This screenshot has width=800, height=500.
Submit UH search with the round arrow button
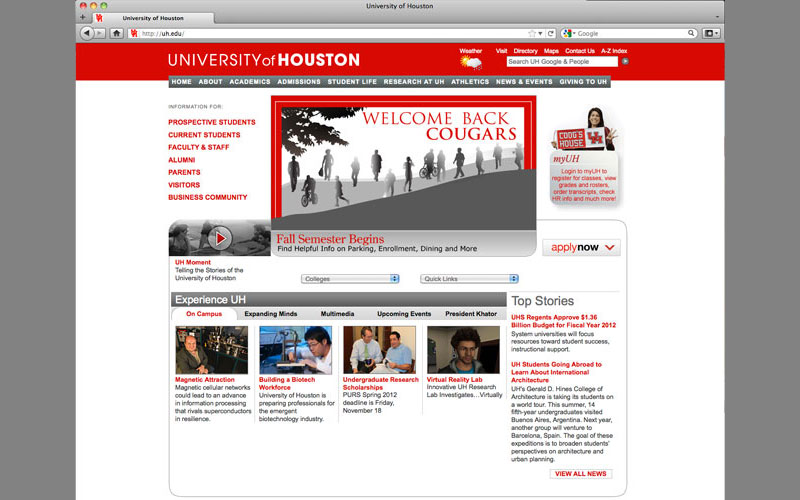coord(625,61)
